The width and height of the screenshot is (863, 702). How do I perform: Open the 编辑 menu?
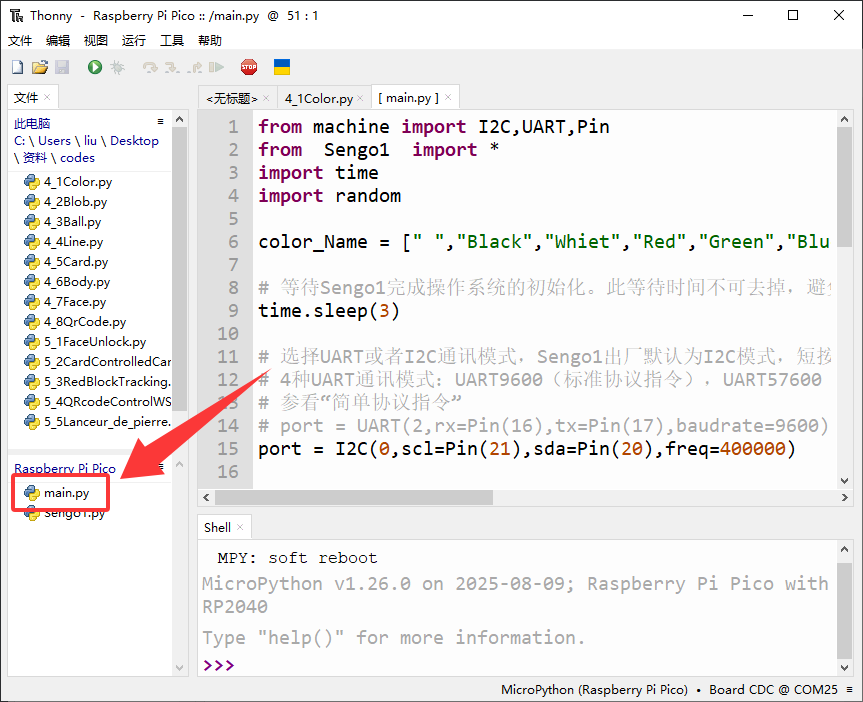click(58, 41)
